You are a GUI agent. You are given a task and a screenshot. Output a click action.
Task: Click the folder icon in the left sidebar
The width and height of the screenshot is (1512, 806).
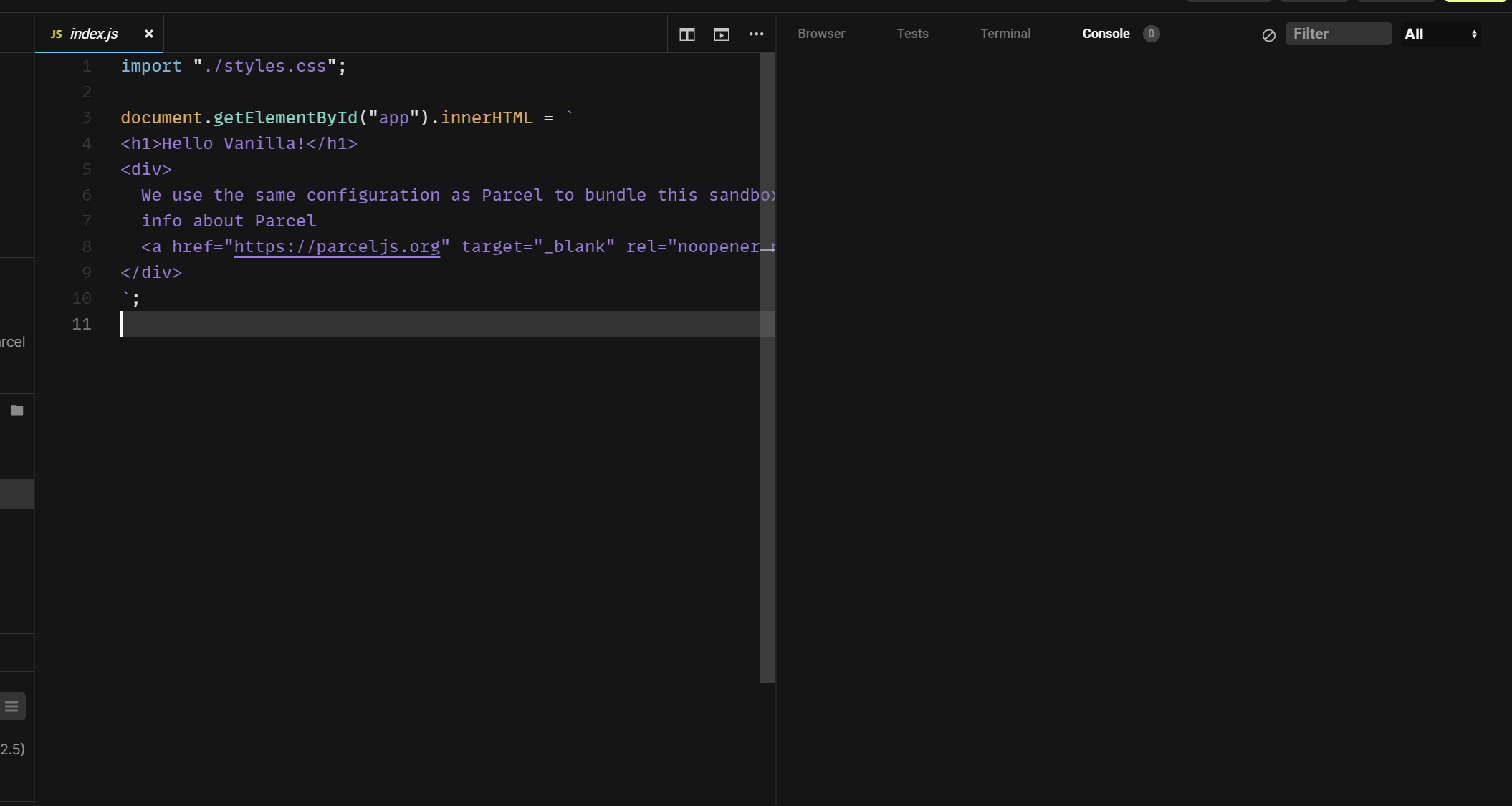click(x=17, y=411)
